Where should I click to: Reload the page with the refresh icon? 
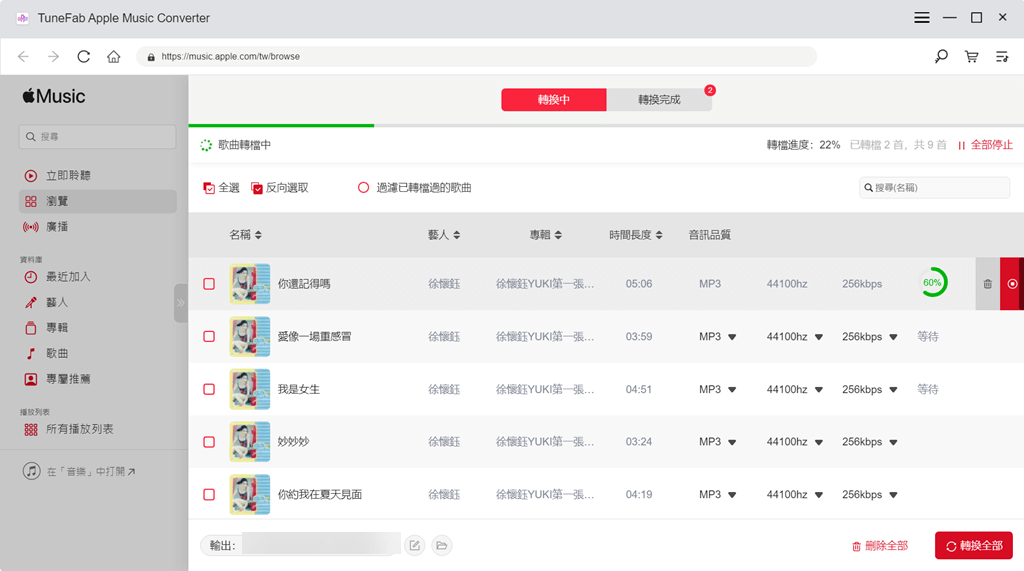(x=84, y=57)
